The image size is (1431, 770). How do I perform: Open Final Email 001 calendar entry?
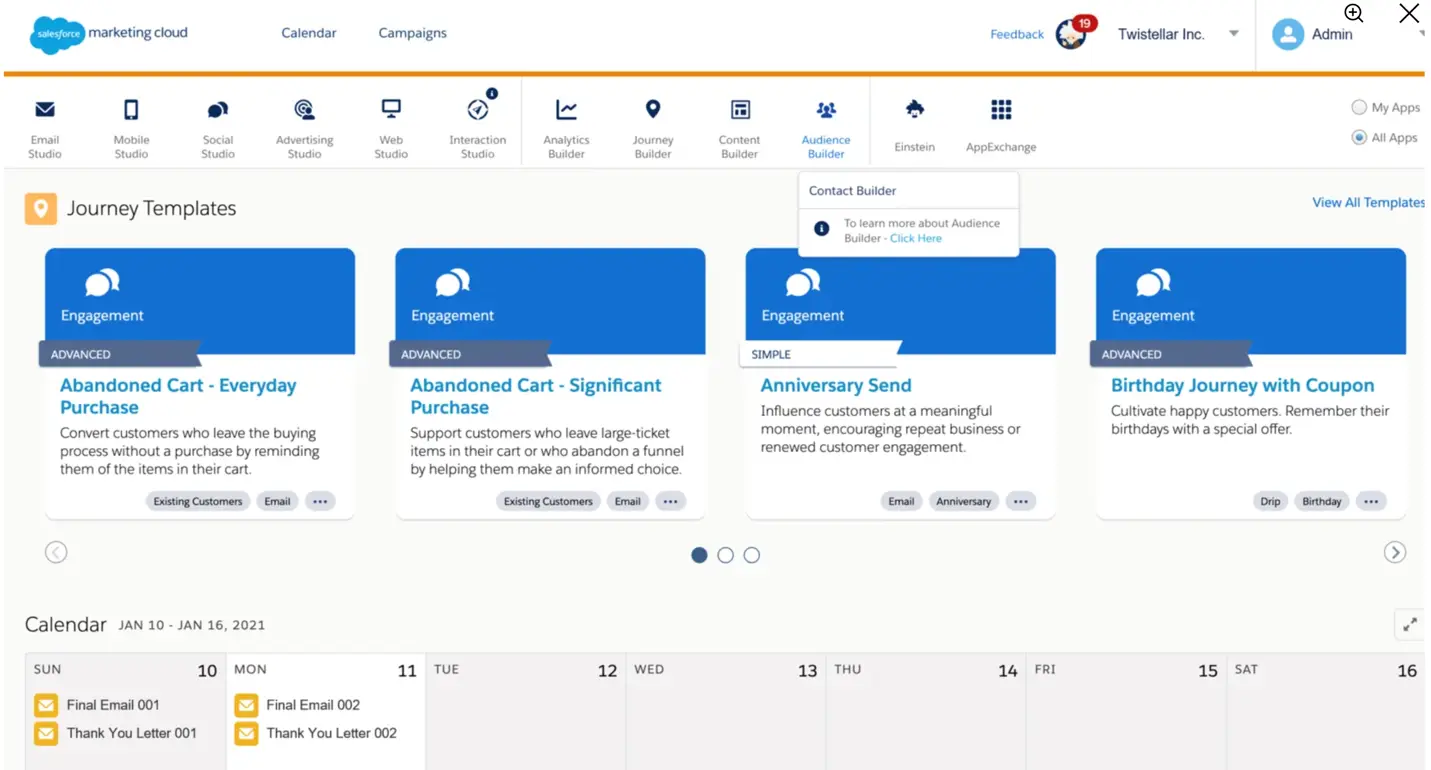(x=113, y=705)
